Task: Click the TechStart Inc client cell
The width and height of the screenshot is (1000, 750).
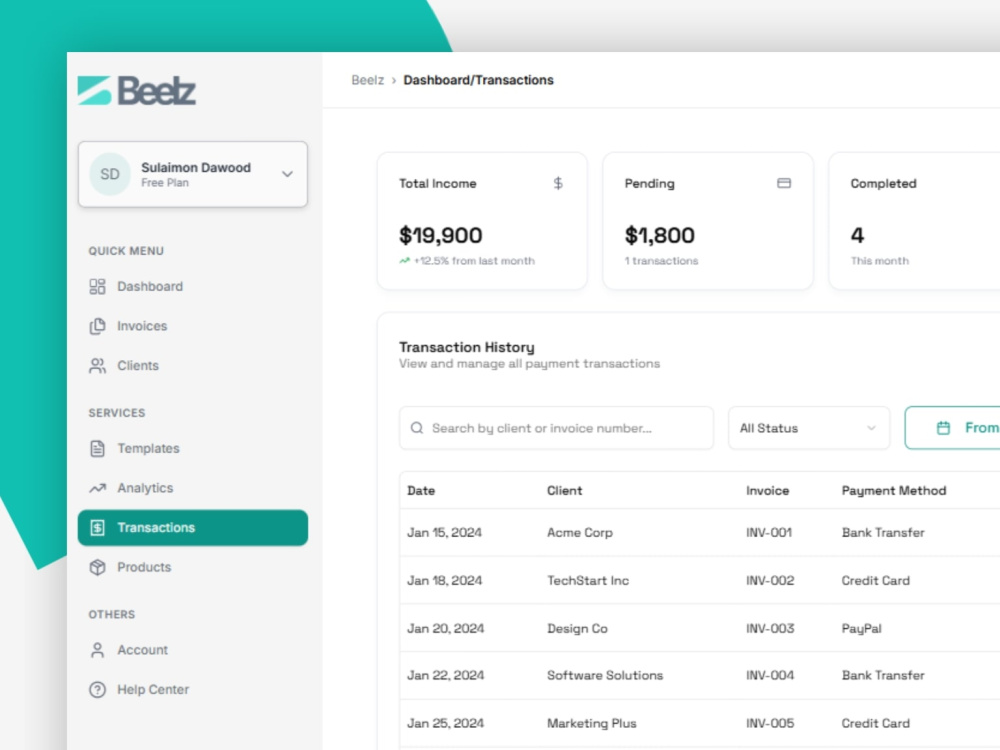Action: pyautogui.click(x=588, y=580)
